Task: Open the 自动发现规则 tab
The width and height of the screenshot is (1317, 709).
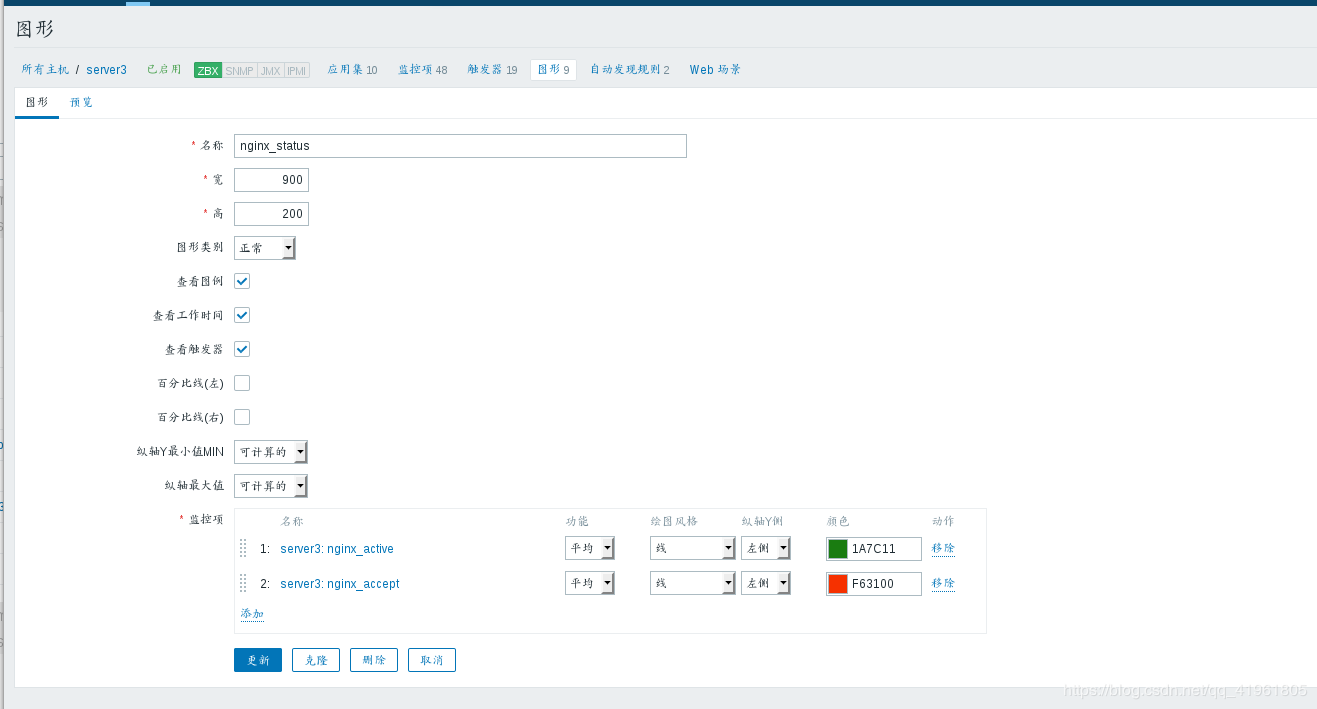Action: click(x=630, y=70)
